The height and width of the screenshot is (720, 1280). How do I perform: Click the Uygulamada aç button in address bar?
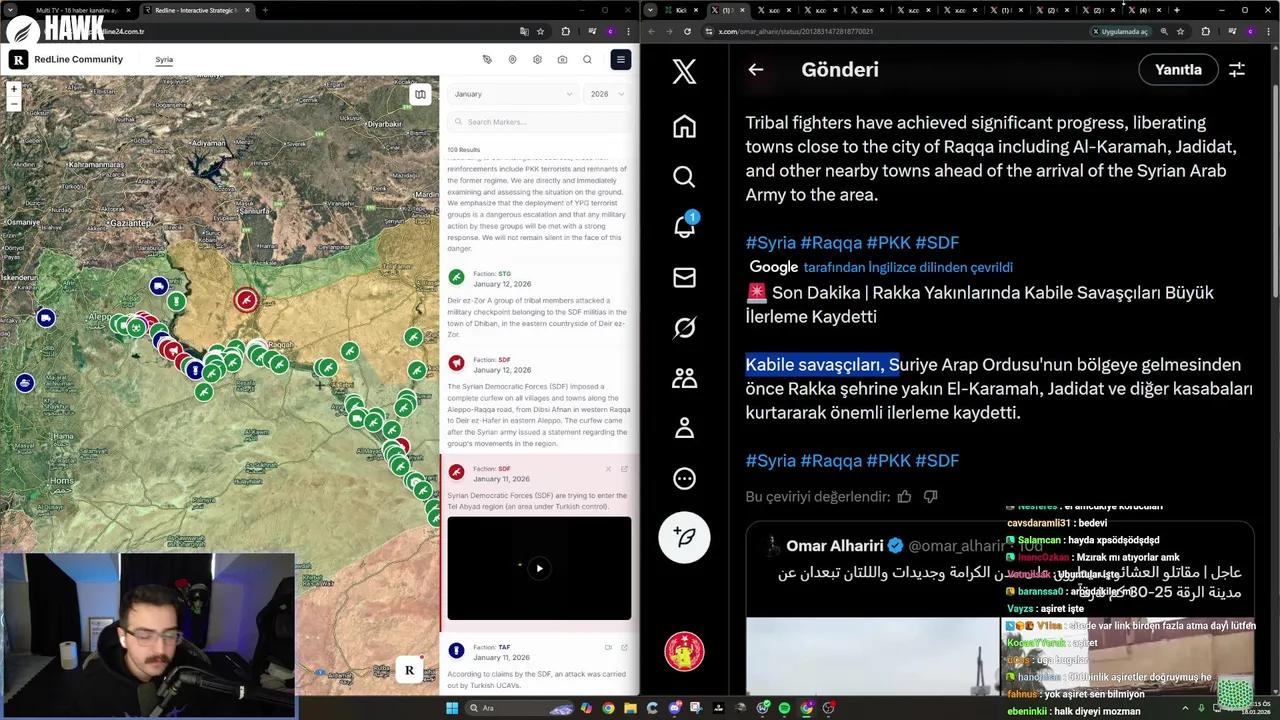pos(1119,31)
